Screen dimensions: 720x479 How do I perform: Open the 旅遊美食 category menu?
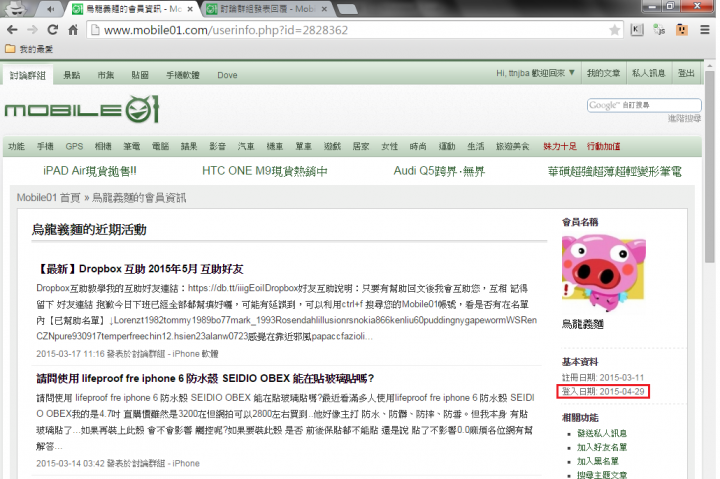[512, 147]
